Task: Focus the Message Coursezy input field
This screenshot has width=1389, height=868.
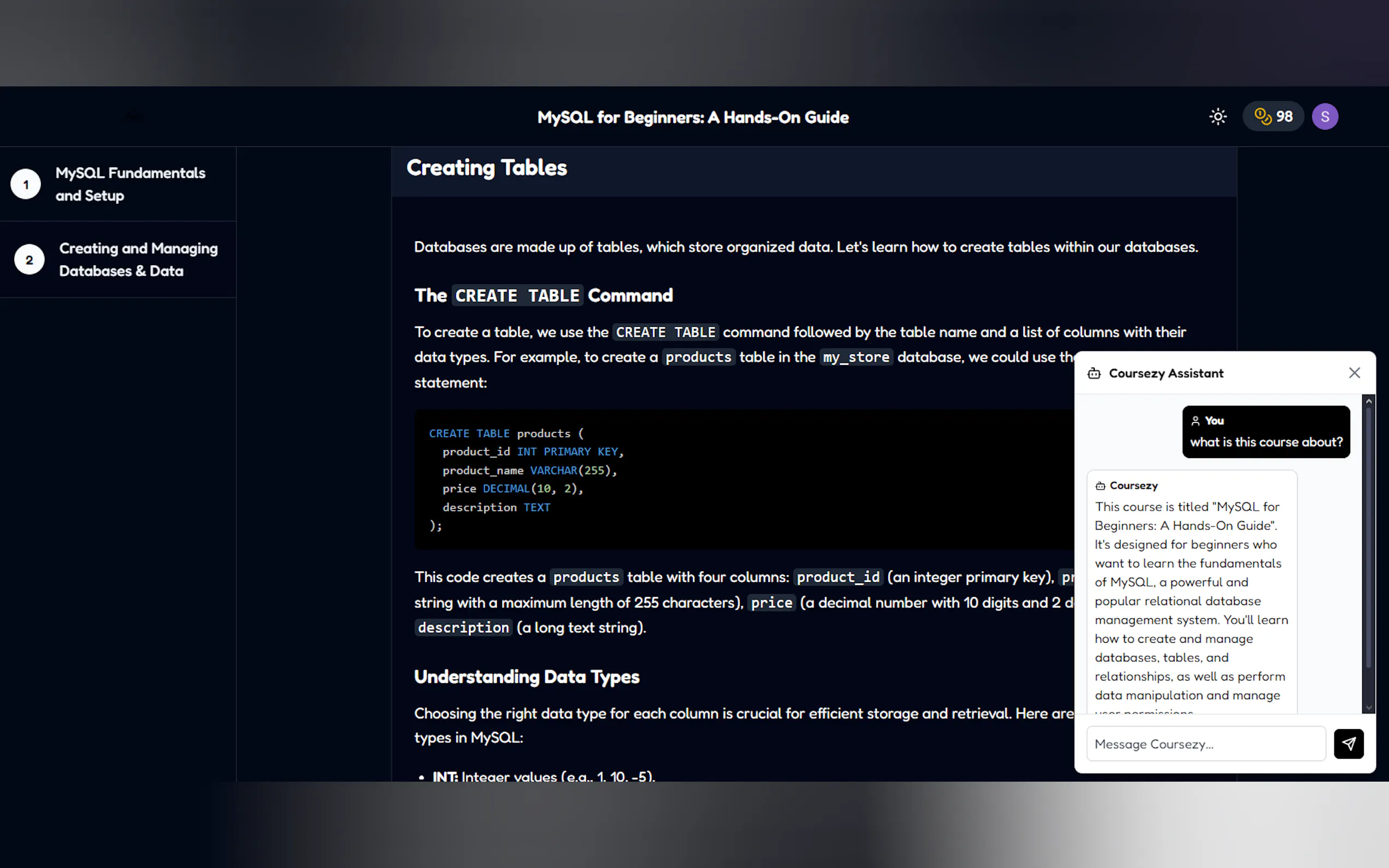Action: pos(1205,744)
